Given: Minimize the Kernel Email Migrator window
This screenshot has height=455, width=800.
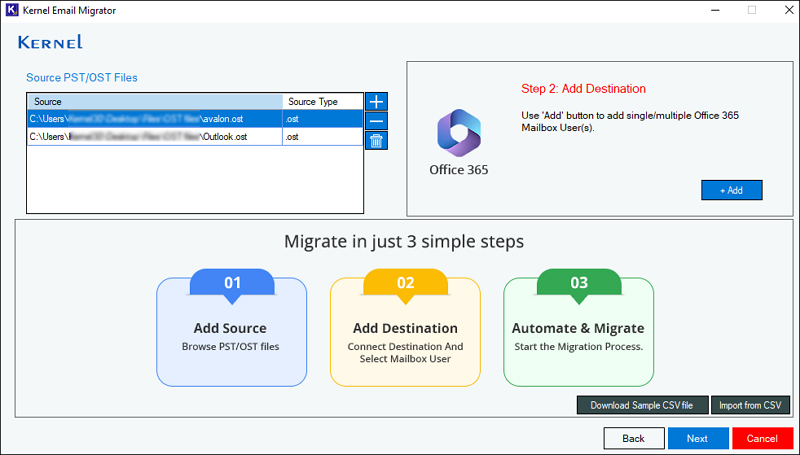Looking at the screenshot, I should (x=715, y=10).
